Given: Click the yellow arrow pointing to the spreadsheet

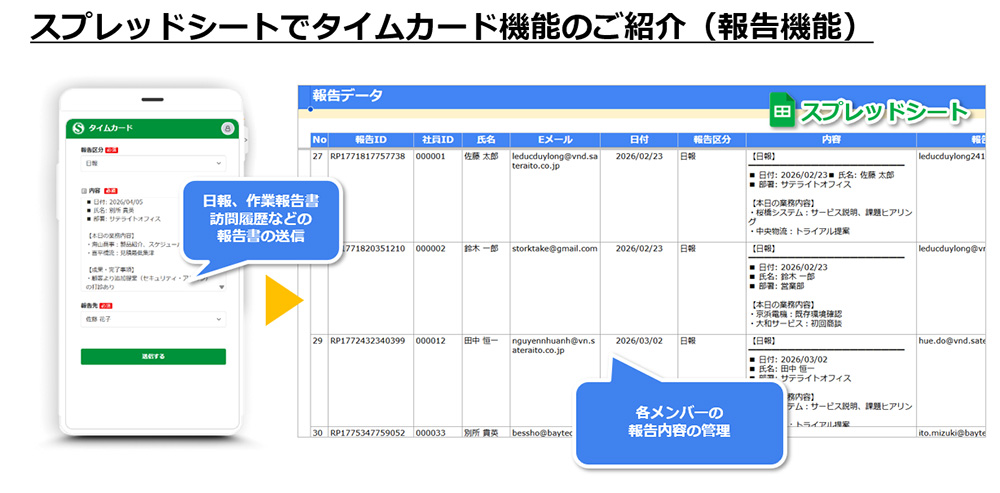Looking at the screenshot, I should [x=282, y=300].
